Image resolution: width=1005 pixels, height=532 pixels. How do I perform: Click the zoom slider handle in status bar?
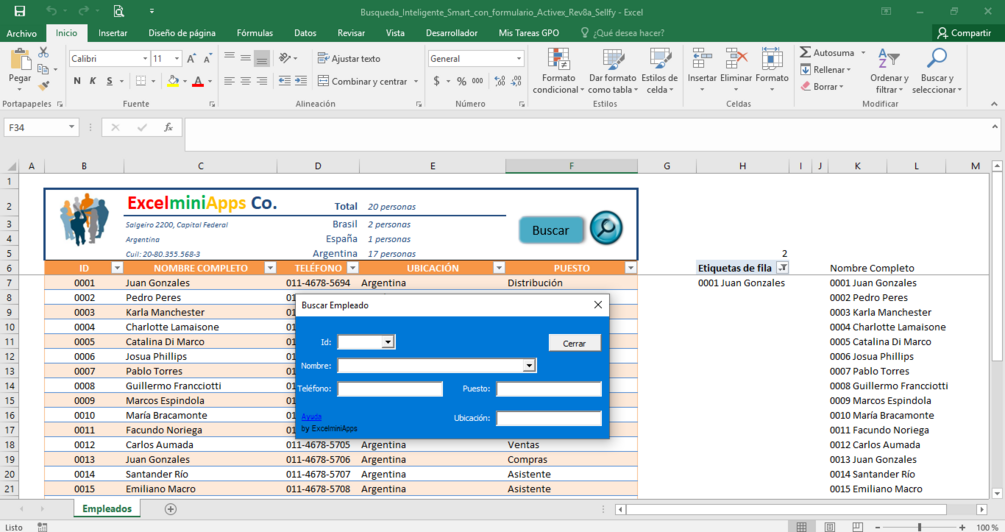coord(919,527)
